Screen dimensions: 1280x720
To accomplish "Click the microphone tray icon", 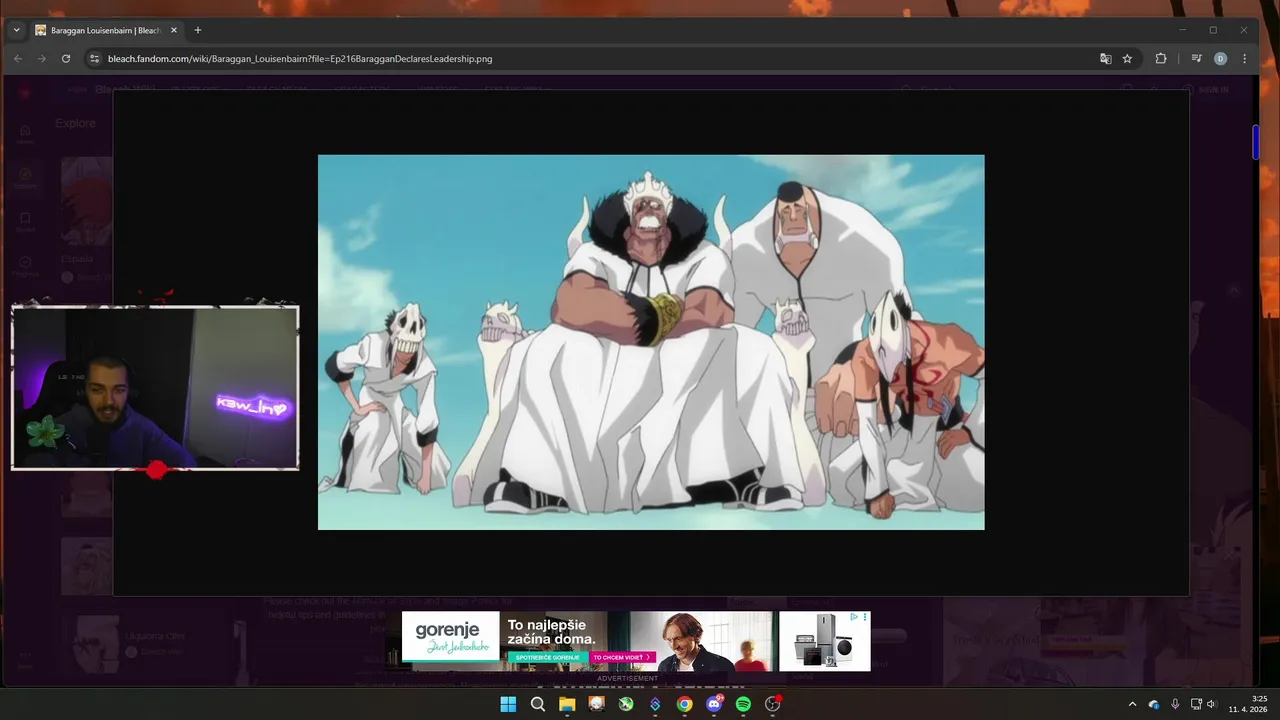I will (x=1175, y=704).
